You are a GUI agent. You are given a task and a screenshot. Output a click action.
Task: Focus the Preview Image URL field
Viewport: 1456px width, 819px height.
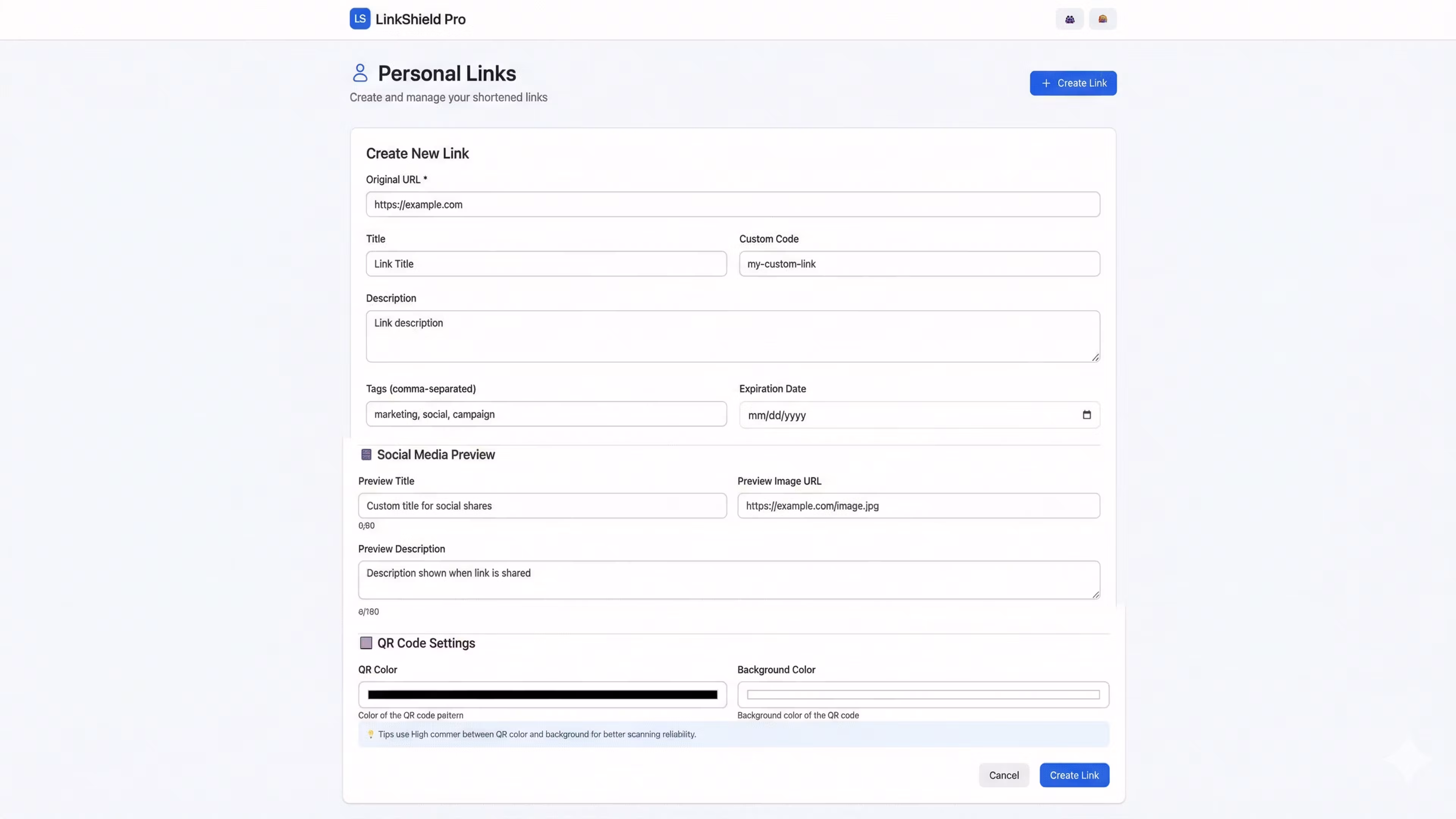918,506
